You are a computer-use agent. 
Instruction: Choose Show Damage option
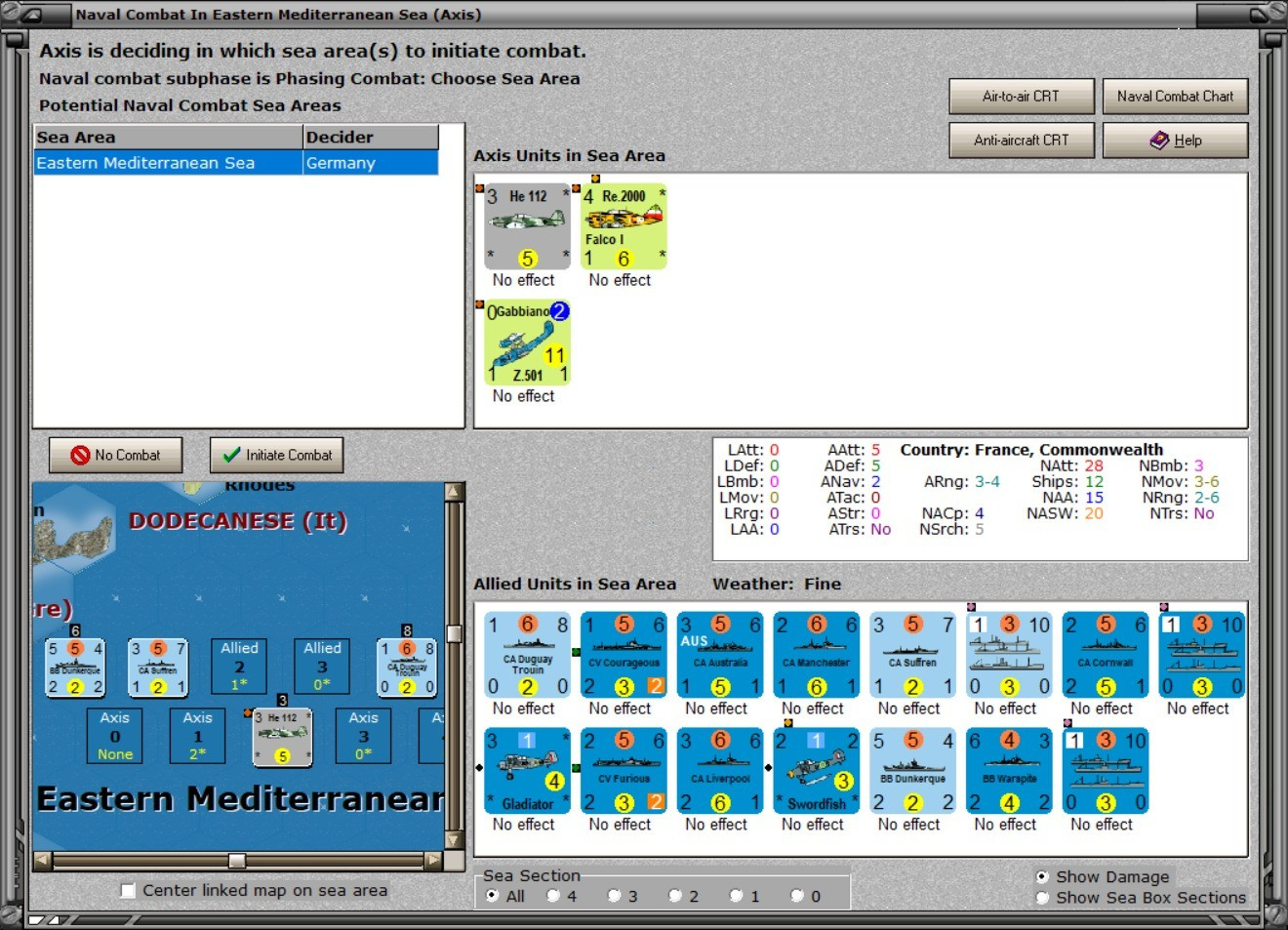click(1042, 876)
